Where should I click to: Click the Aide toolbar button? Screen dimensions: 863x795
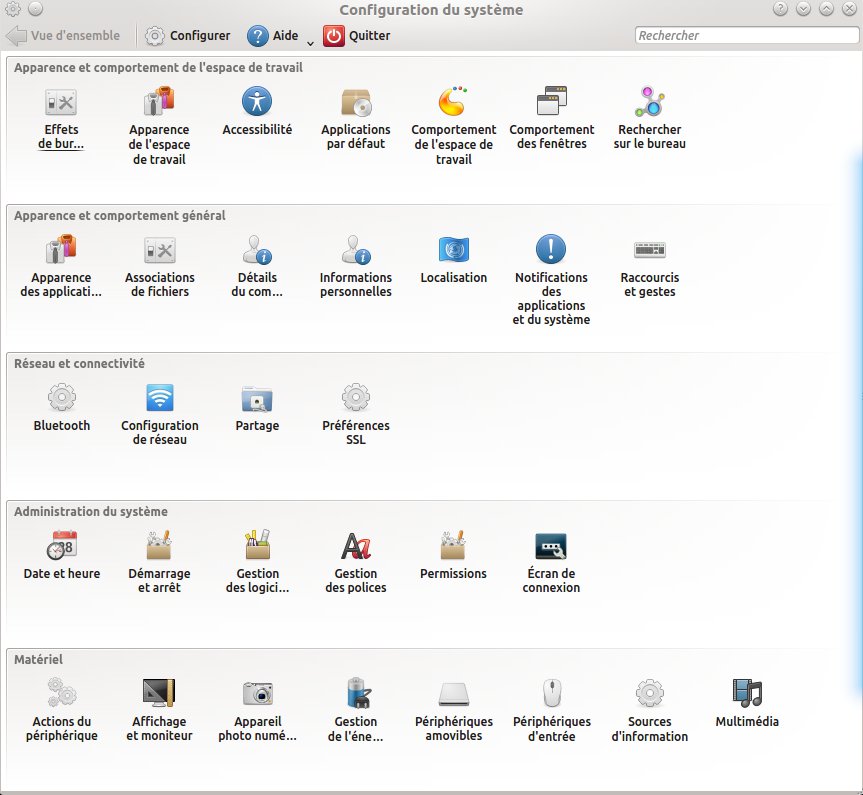click(273, 36)
